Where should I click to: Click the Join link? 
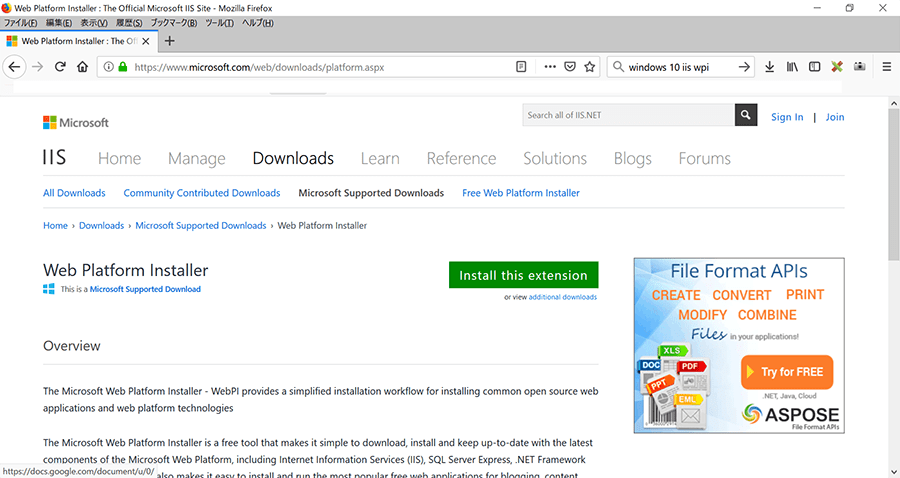coord(835,117)
